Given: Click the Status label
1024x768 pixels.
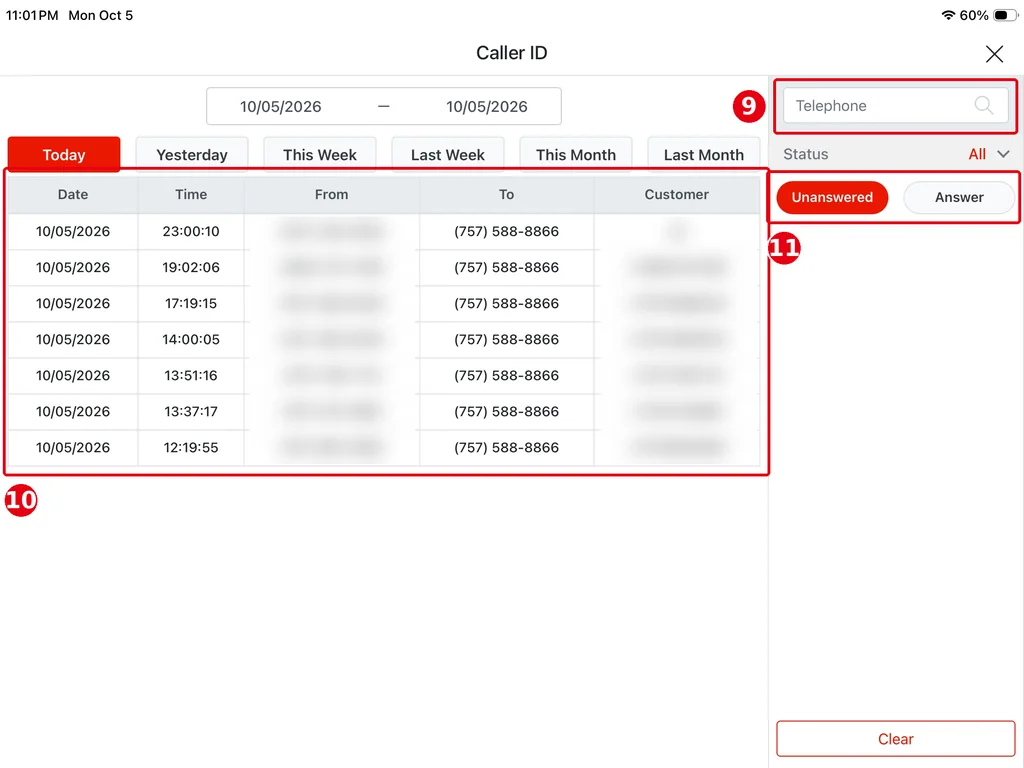Looking at the screenshot, I should click(805, 154).
